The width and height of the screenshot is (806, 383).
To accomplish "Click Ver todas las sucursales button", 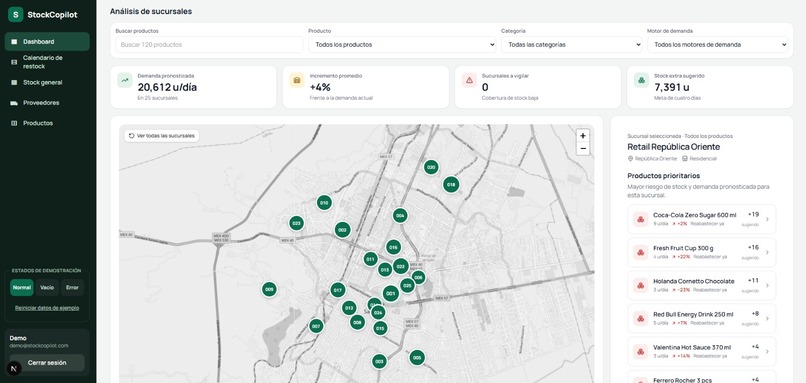I will click(161, 136).
